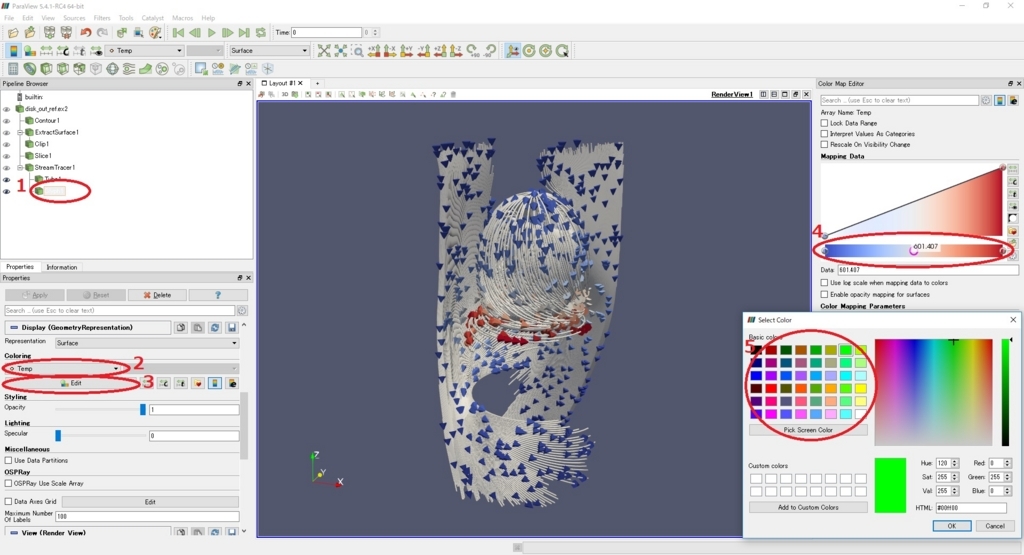
Task: Open the Surface representation dropdown in toolbar
Action: (x=268, y=50)
